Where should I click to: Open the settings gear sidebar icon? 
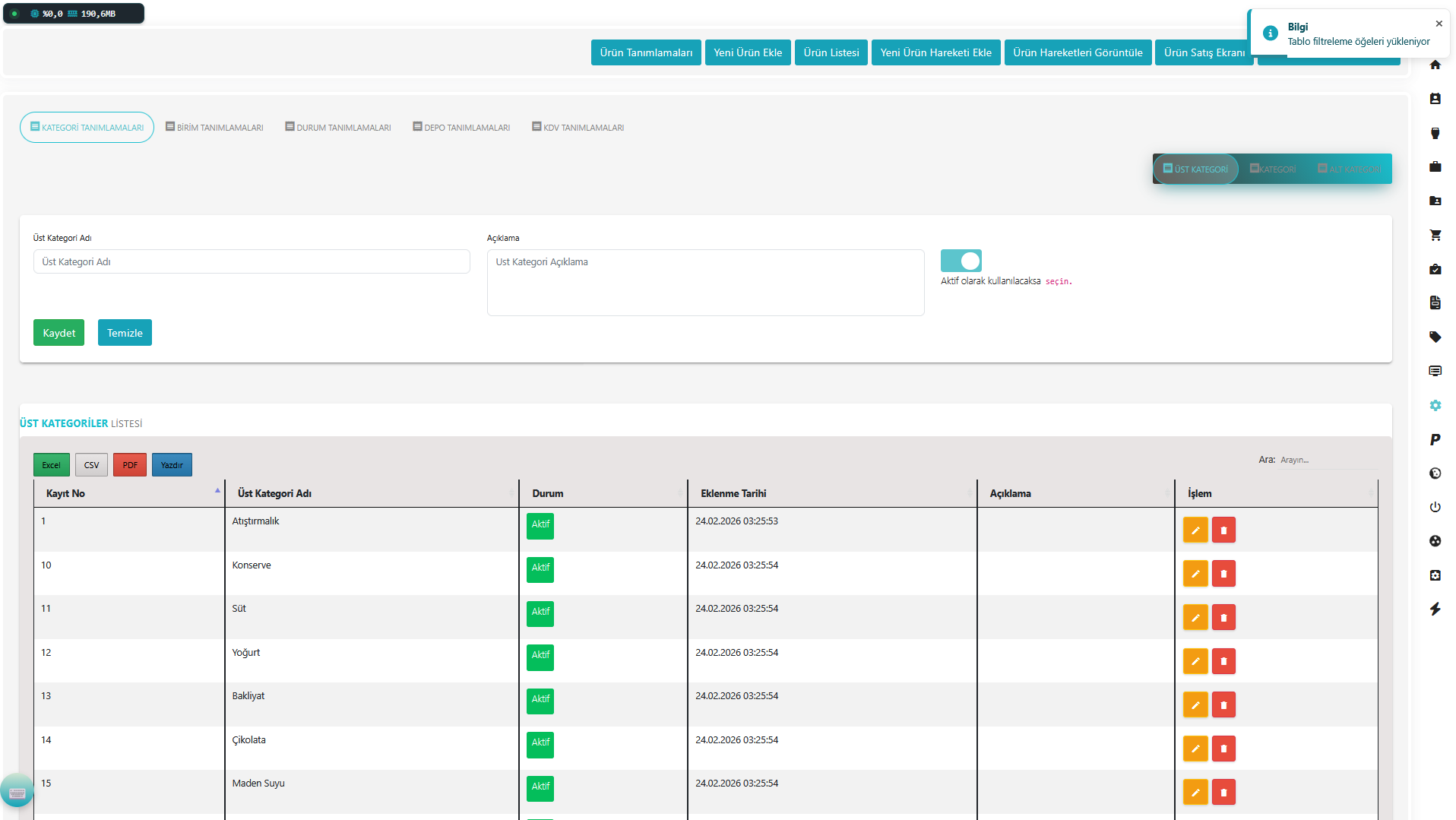tap(1435, 406)
